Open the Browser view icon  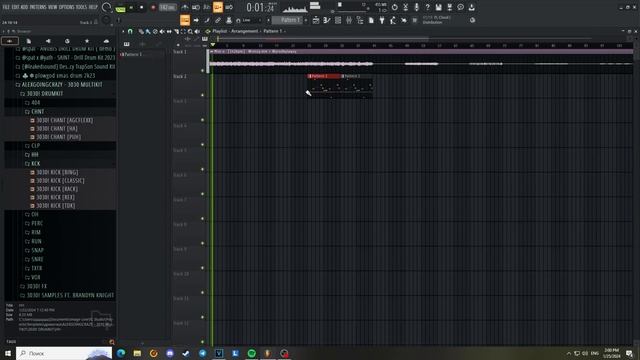pos(360,20)
